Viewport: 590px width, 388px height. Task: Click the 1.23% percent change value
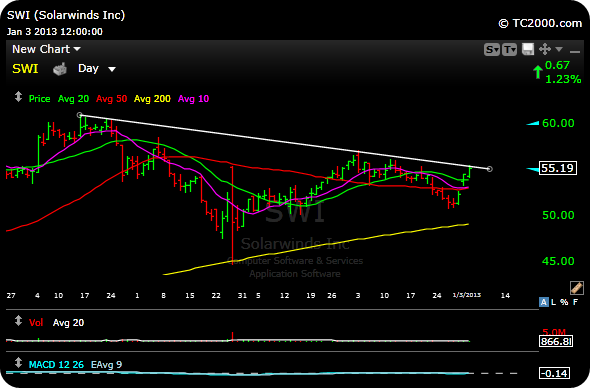click(x=563, y=79)
